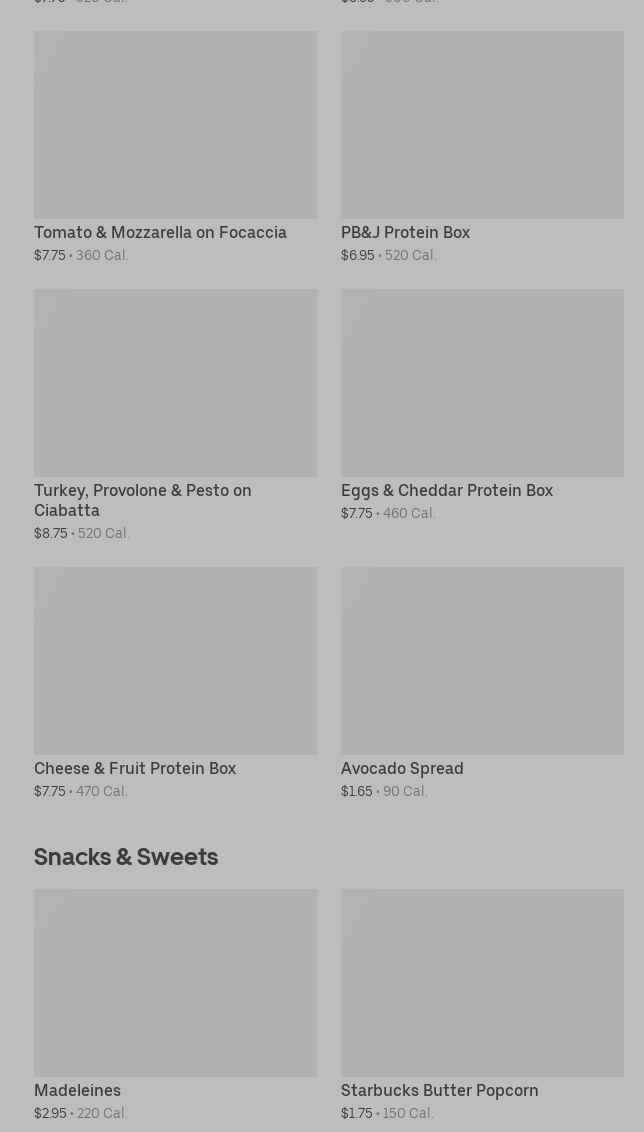Select the Avocado Spread product image

(x=482, y=661)
